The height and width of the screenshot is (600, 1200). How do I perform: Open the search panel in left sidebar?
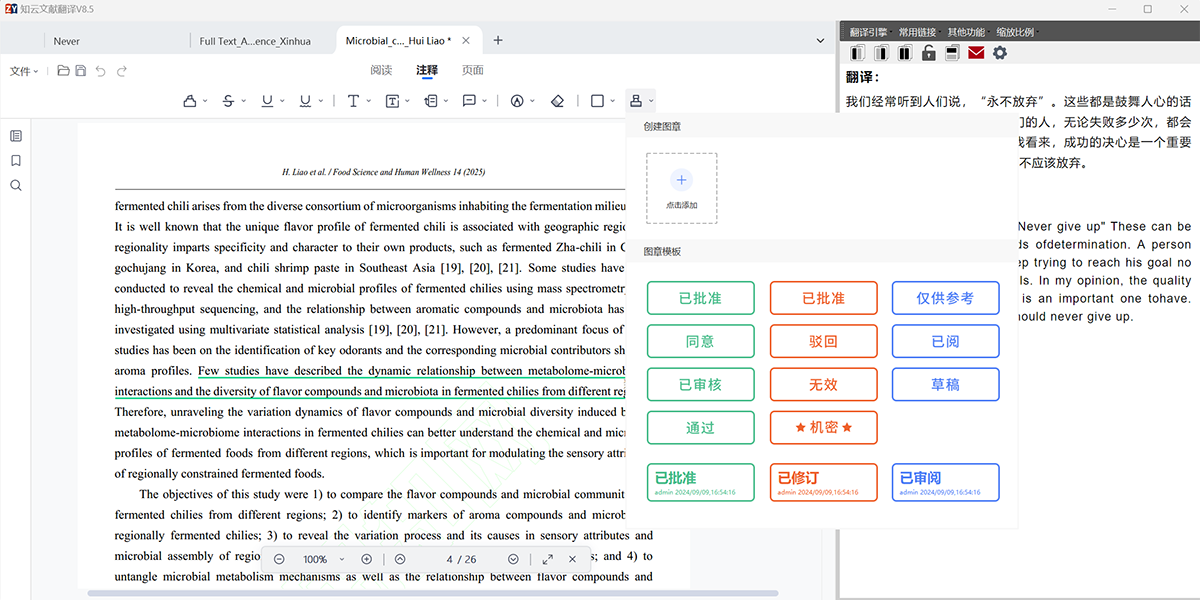(15, 186)
